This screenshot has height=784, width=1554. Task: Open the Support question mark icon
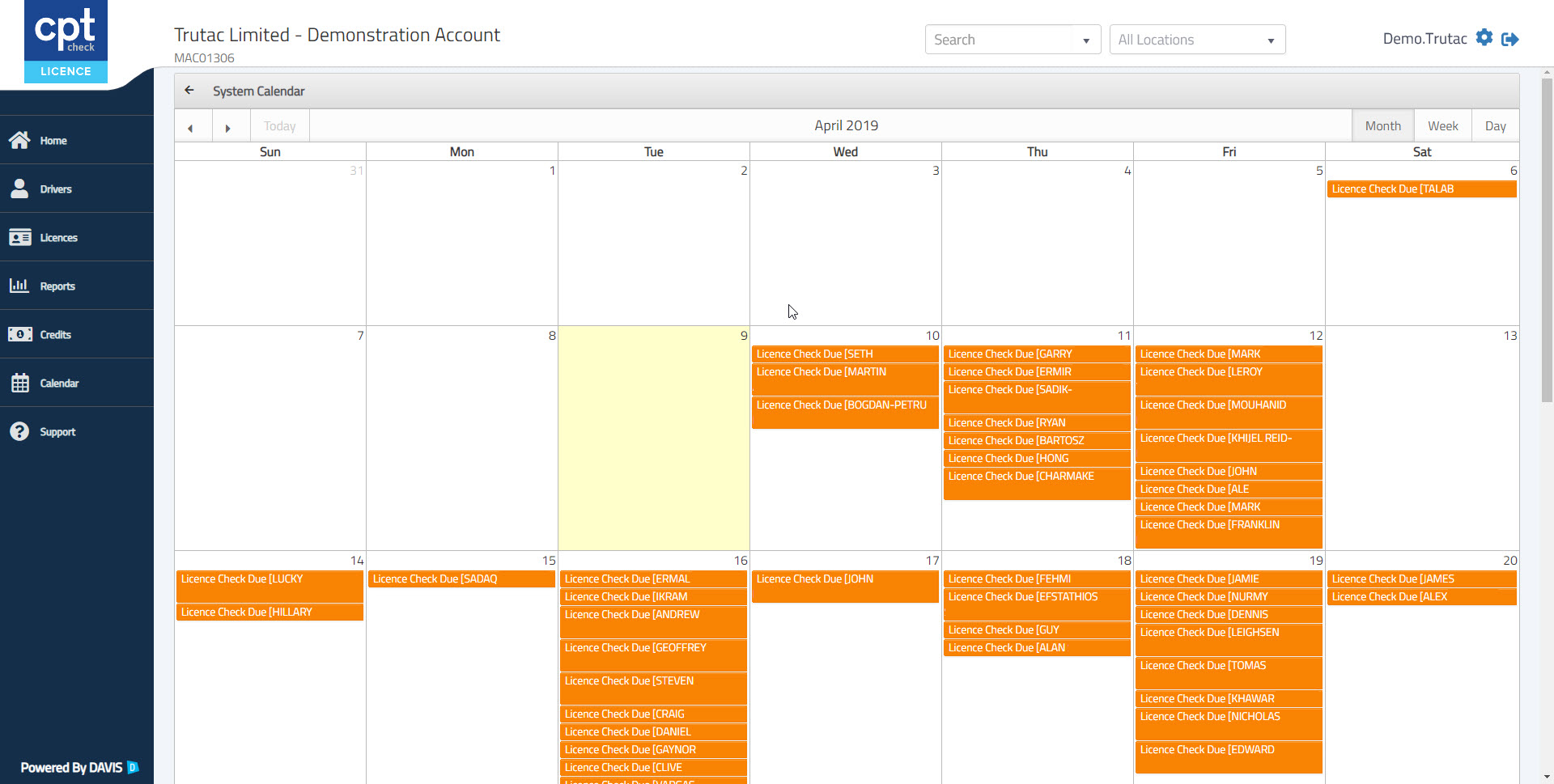pyautogui.click(x=19, y=431)
